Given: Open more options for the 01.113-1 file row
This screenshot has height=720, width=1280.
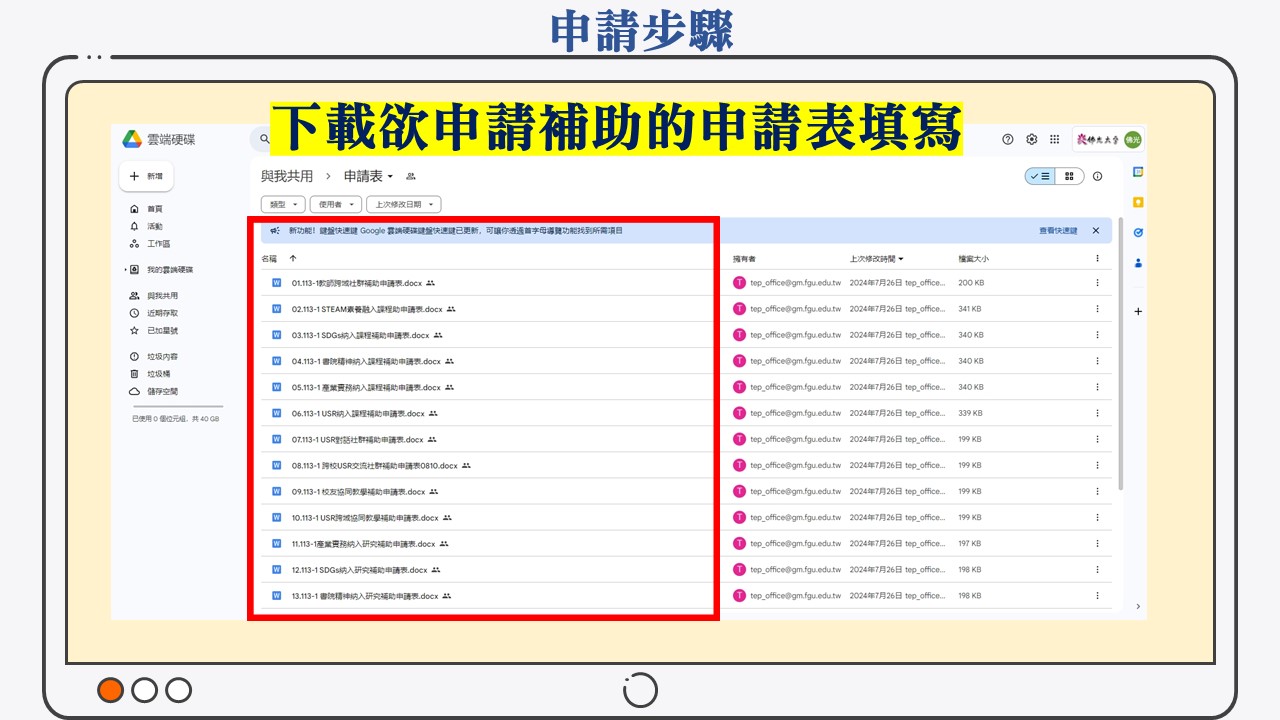Looking at the screenshot, I should tap(1097, 283).
